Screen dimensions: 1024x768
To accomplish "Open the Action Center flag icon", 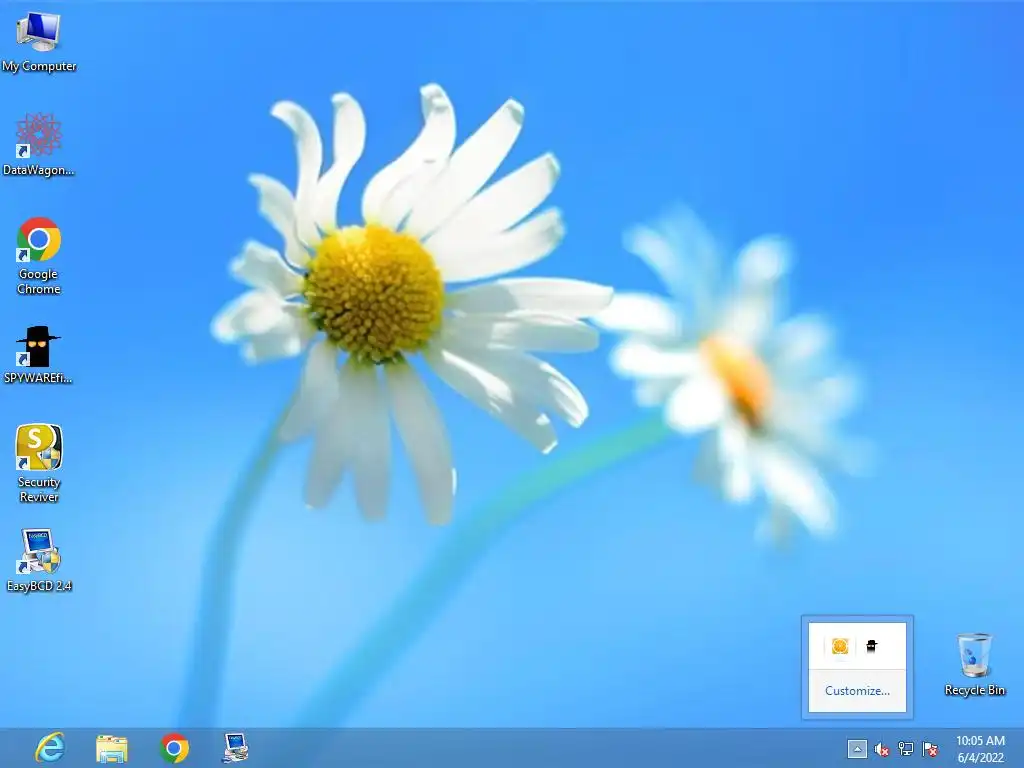I will [930, 749].
